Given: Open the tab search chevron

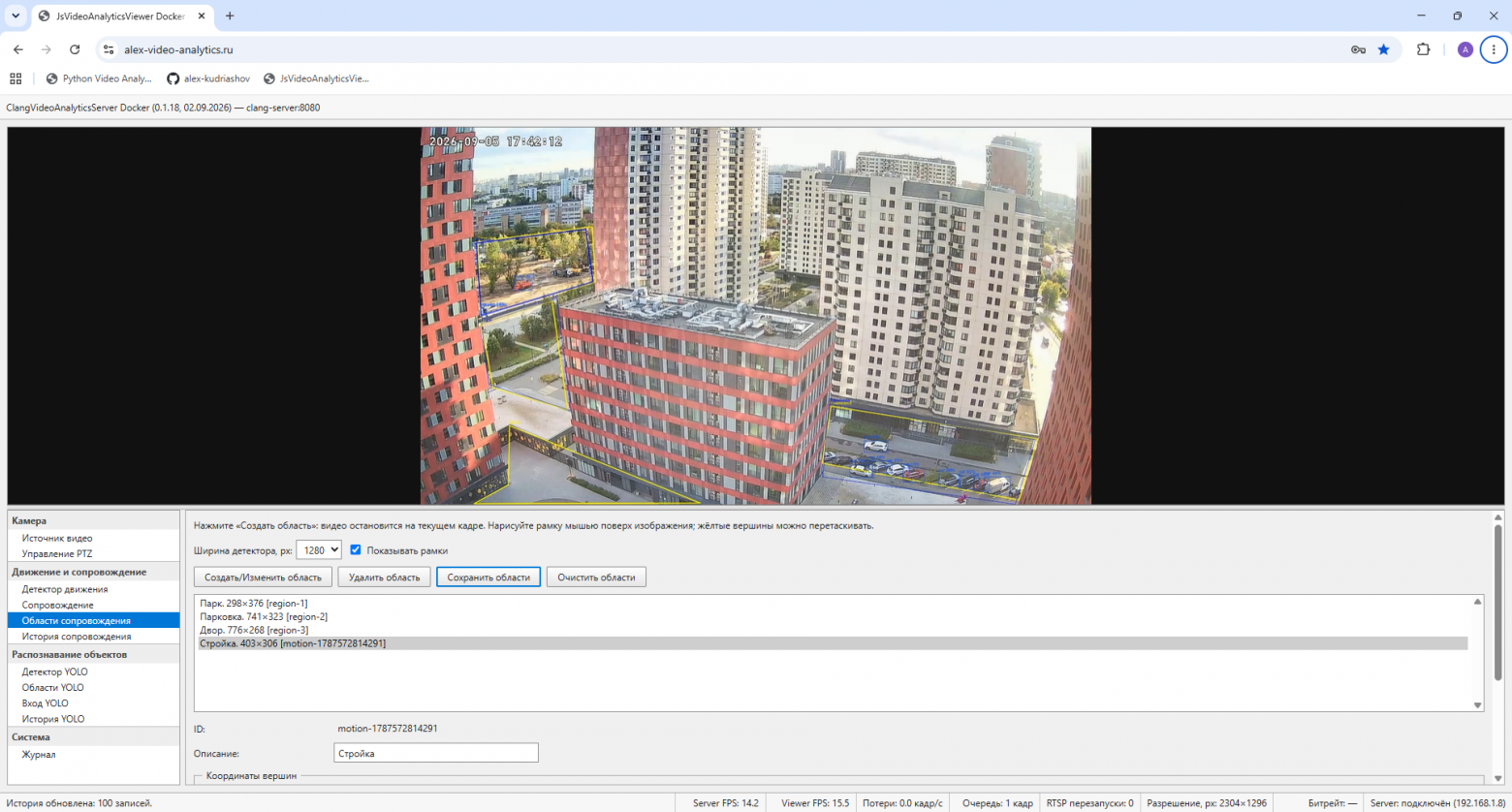Looking at the screenshot, I should click(16, 16).
